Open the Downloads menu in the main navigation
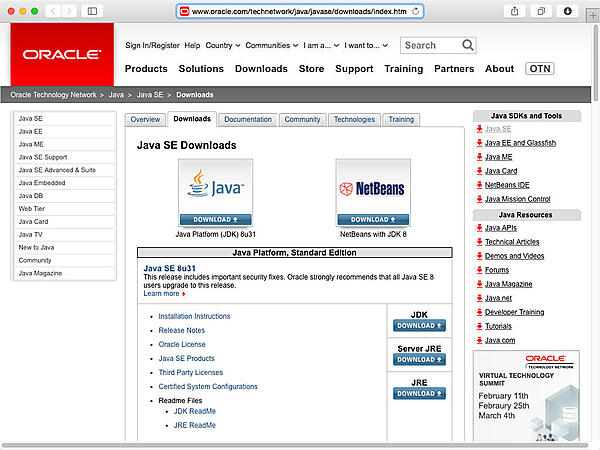Image resolution: width=600 pixels, height=450 pixels. [x=261, y=69]
